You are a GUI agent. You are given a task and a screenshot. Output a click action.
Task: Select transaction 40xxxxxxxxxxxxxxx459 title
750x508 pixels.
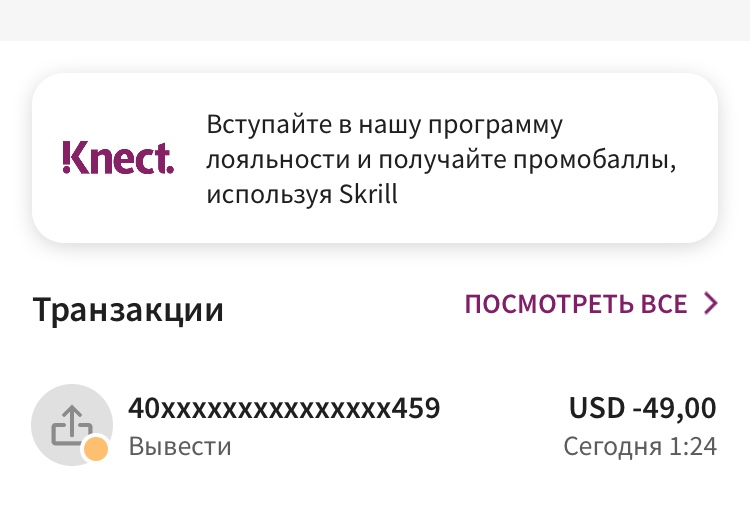point(284,408)
